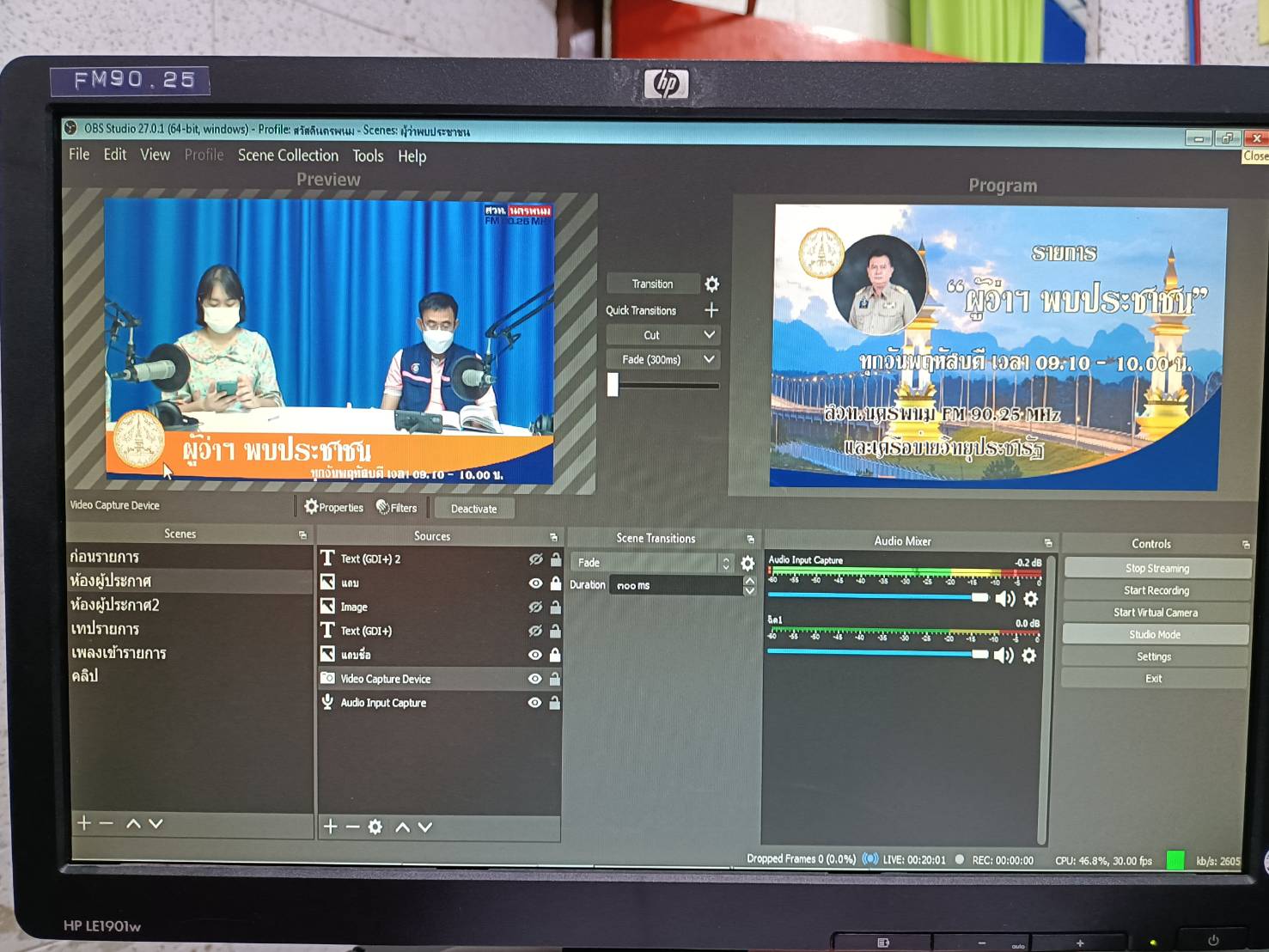Open Filters for the selected source

pos(396,508)
